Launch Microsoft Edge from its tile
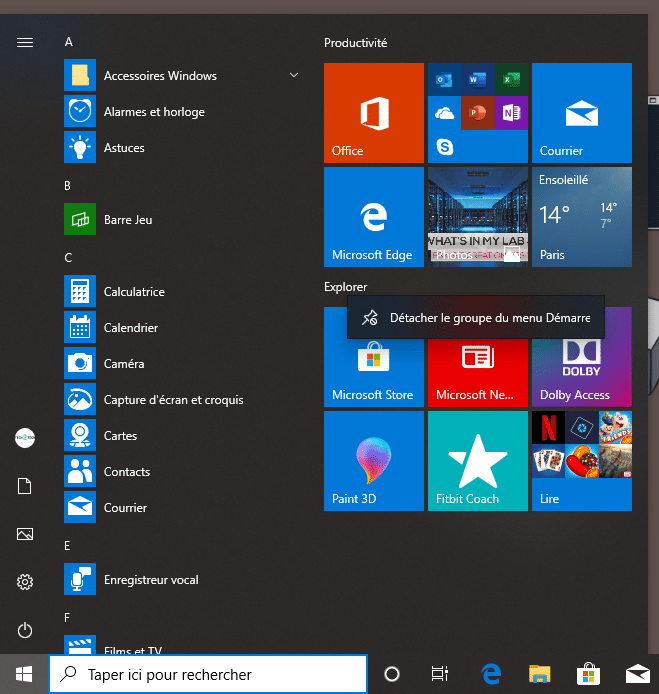Image resolution: width=659 pixels, height=694 pixels. coord(373,217)
